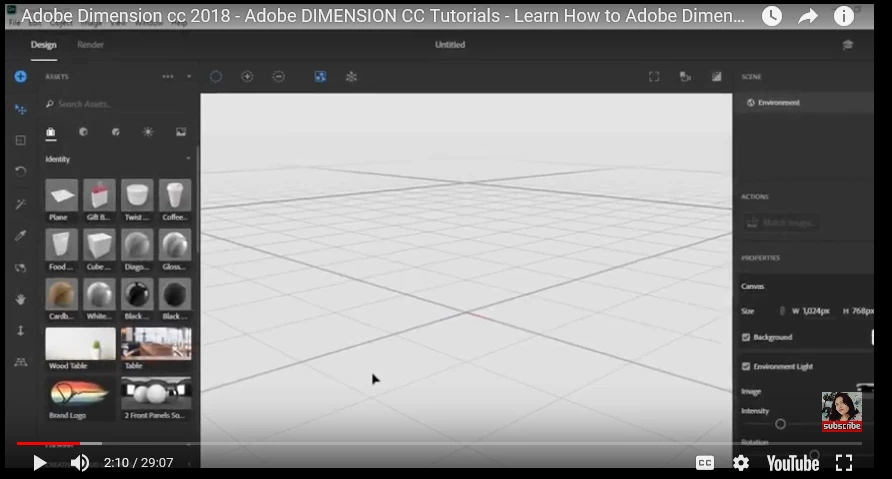Switch to the Design tab

coord(43,45)
